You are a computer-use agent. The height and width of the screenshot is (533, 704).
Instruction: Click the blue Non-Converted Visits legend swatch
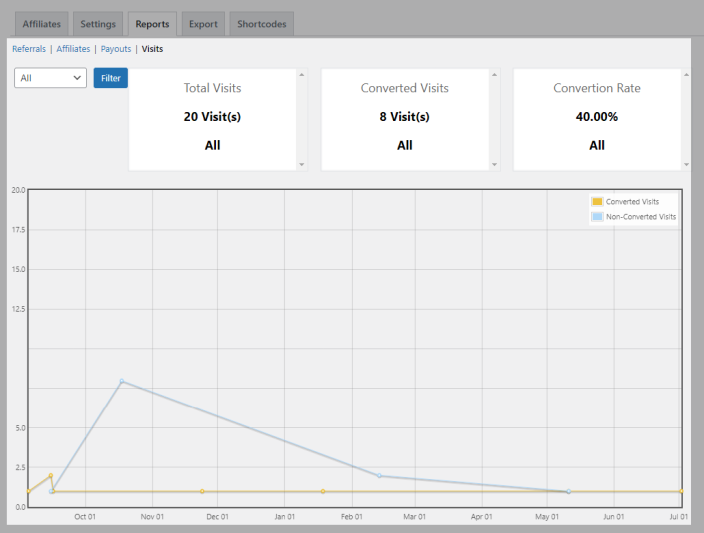click(597, 216)
